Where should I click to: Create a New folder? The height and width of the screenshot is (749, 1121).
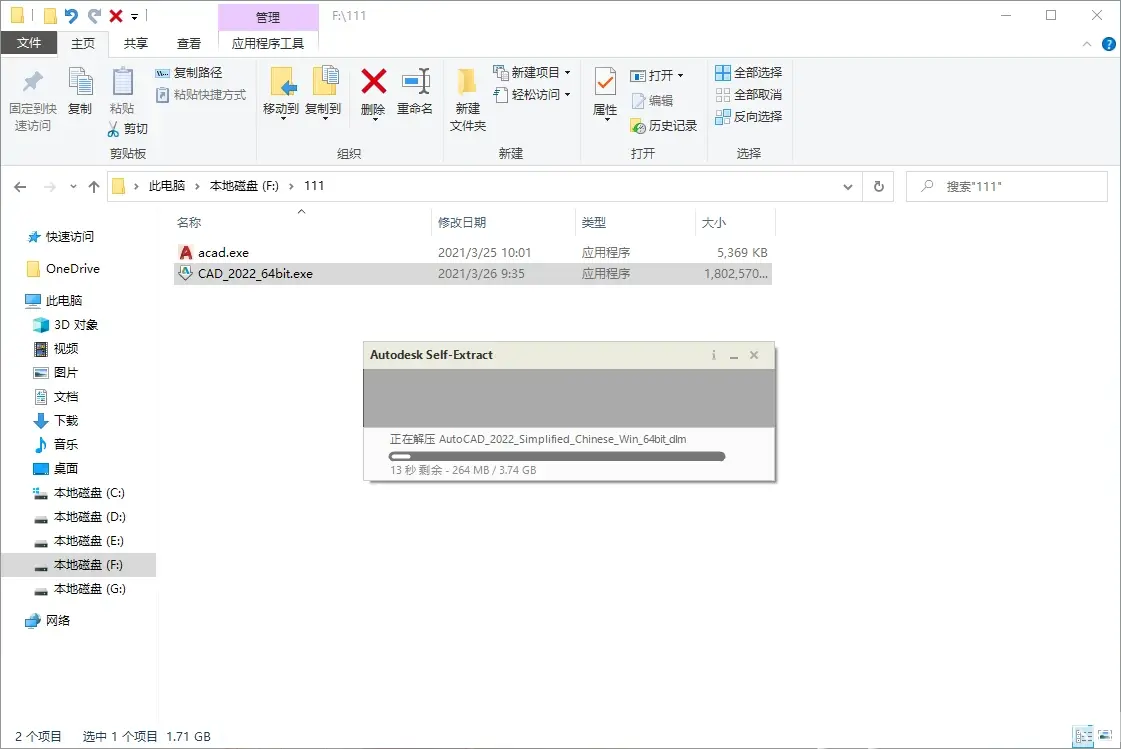(x=468, y=99)
